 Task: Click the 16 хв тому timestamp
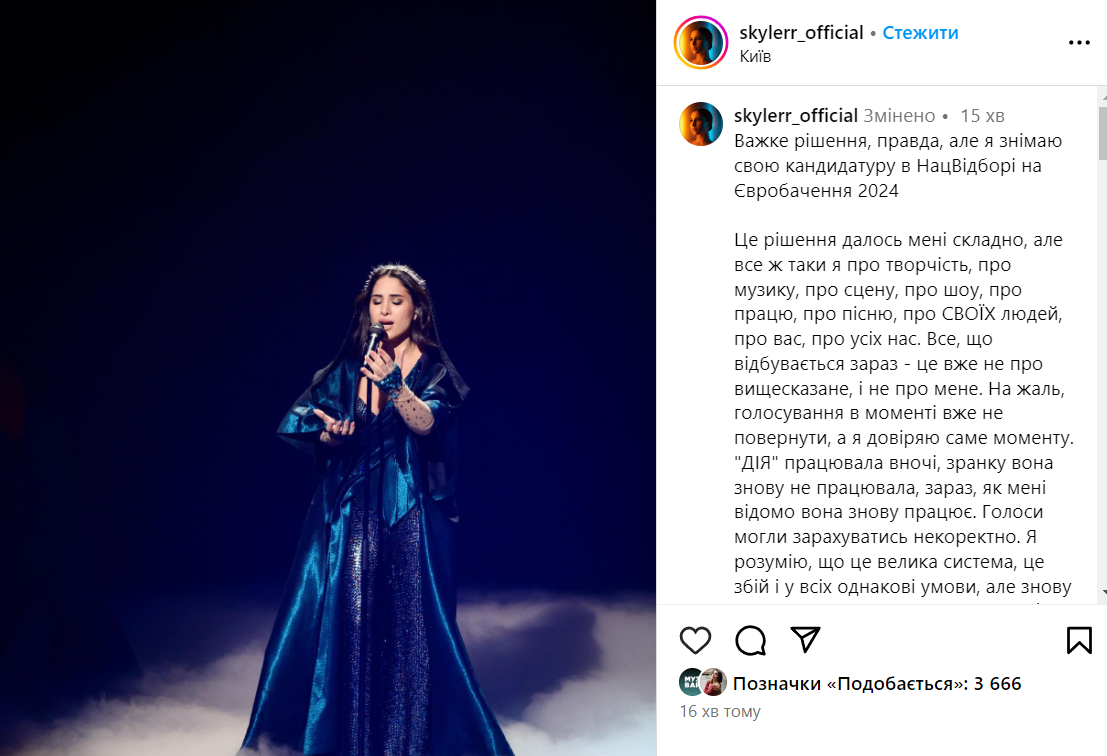[x=720, y=712]
